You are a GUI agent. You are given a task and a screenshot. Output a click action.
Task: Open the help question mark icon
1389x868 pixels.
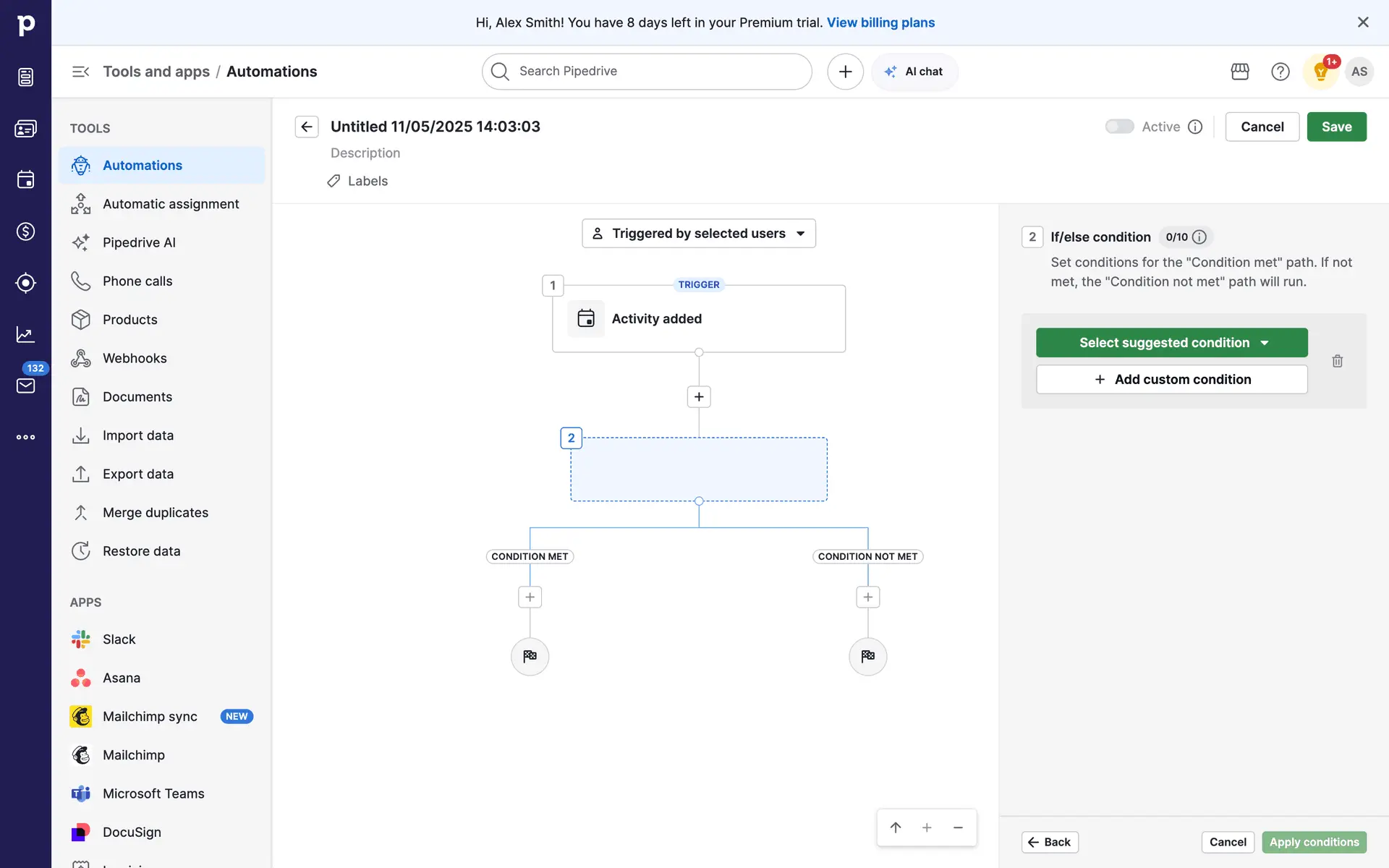pos(1280,72)
